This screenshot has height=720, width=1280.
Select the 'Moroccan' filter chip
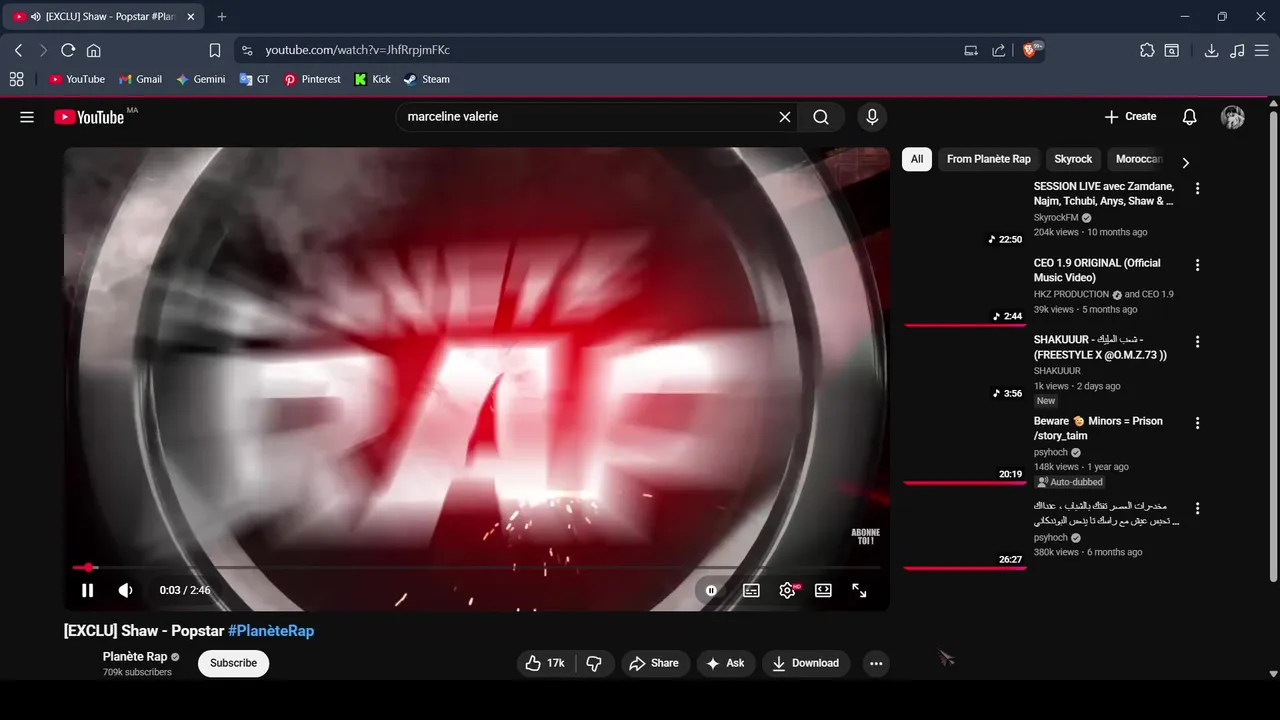tap(1138, 159)
